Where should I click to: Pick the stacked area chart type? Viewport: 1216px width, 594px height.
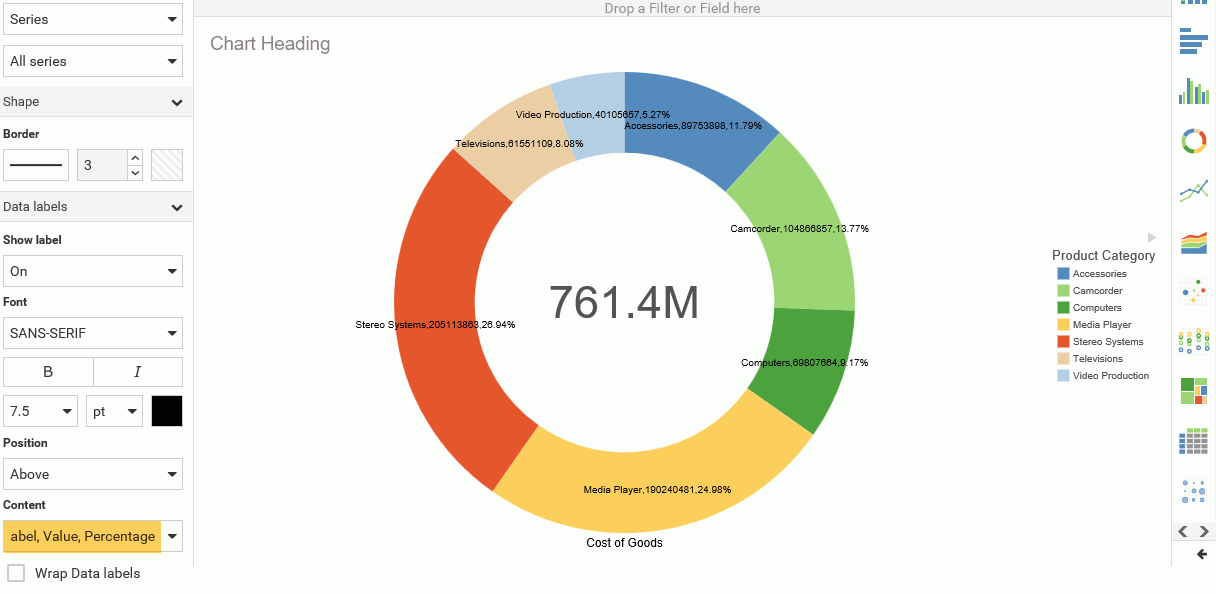point(1193,241)
